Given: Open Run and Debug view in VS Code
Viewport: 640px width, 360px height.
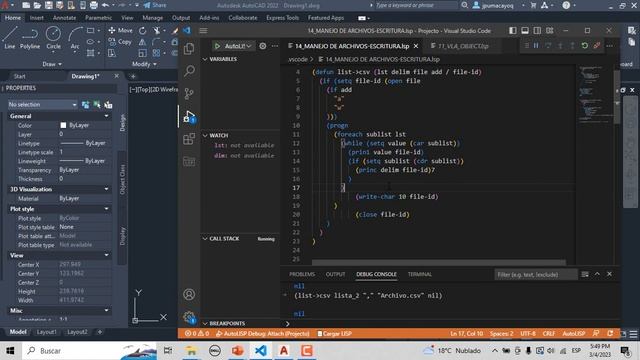Looking at the screenshot, I should [189, 117].
